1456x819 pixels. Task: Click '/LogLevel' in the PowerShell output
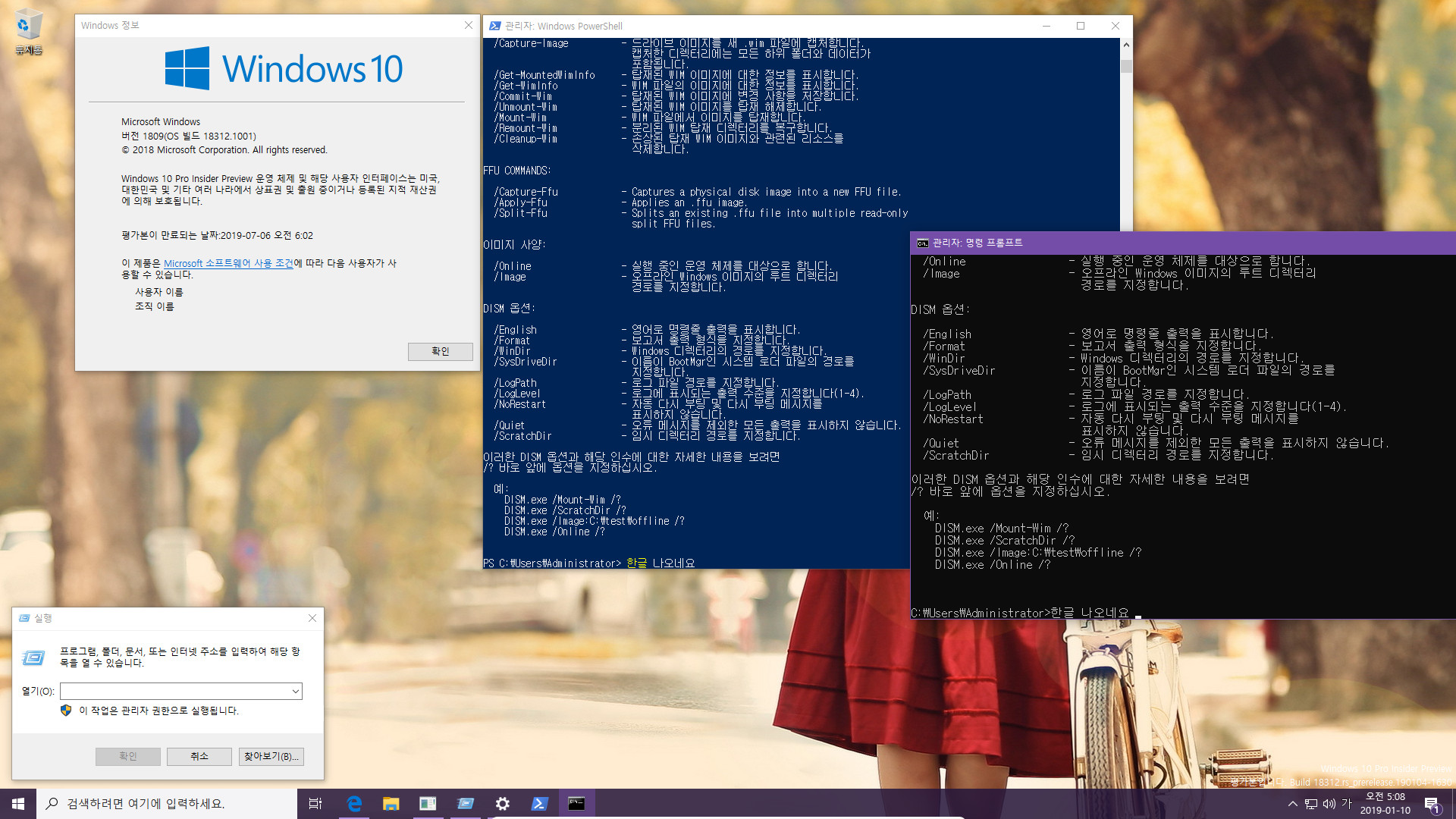click(517, 394)
